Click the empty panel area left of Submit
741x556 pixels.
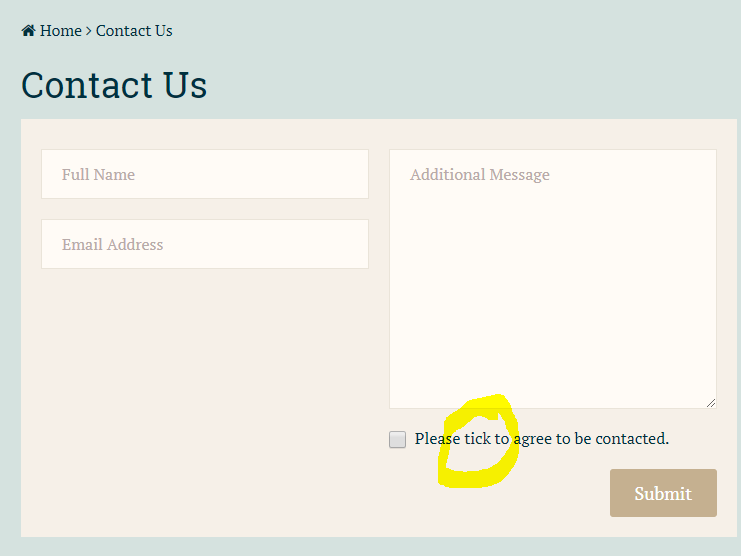click(x=300, y=493)
